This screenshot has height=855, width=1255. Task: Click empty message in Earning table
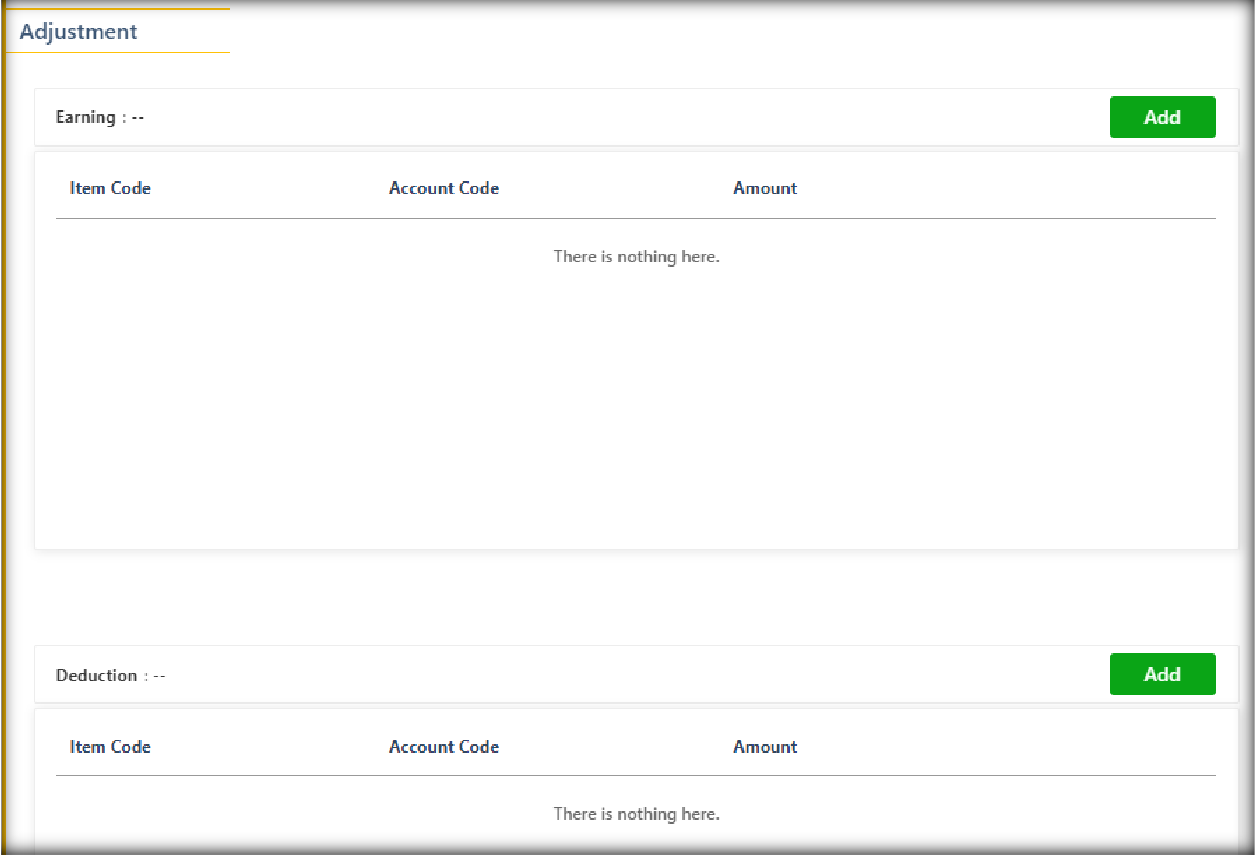point(636,257)
